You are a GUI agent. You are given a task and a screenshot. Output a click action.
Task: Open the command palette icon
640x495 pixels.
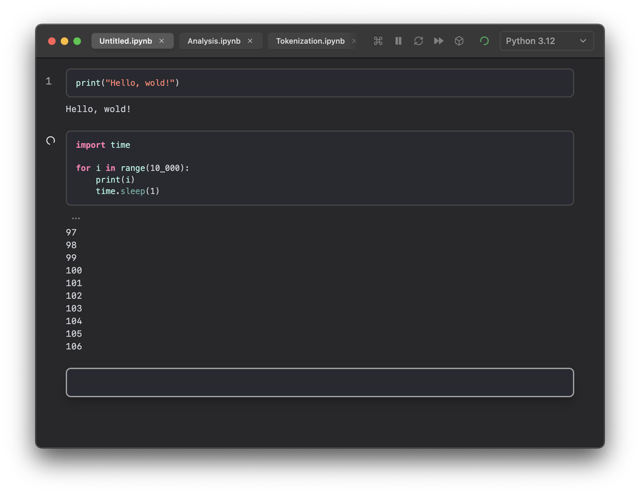click(x=378, y=41)
